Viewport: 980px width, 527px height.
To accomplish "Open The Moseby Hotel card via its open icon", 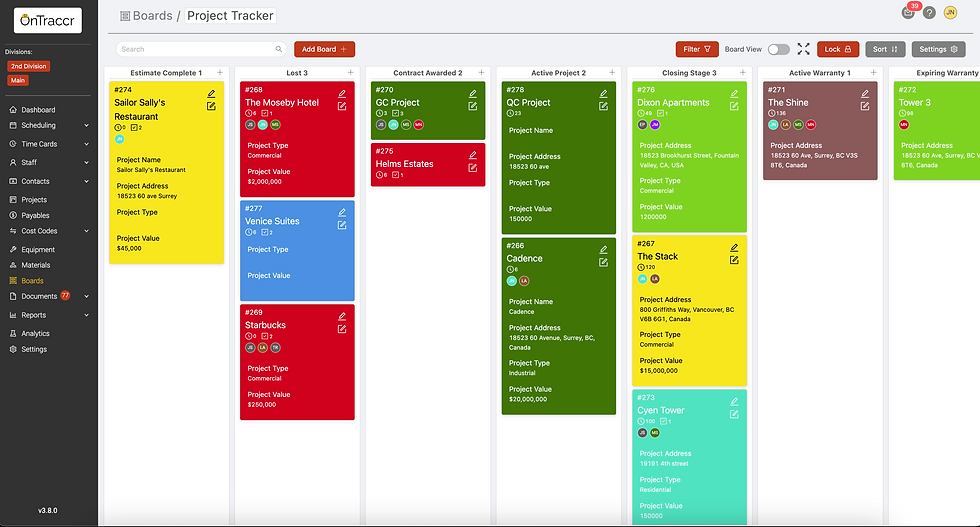I will coord(342,106).
